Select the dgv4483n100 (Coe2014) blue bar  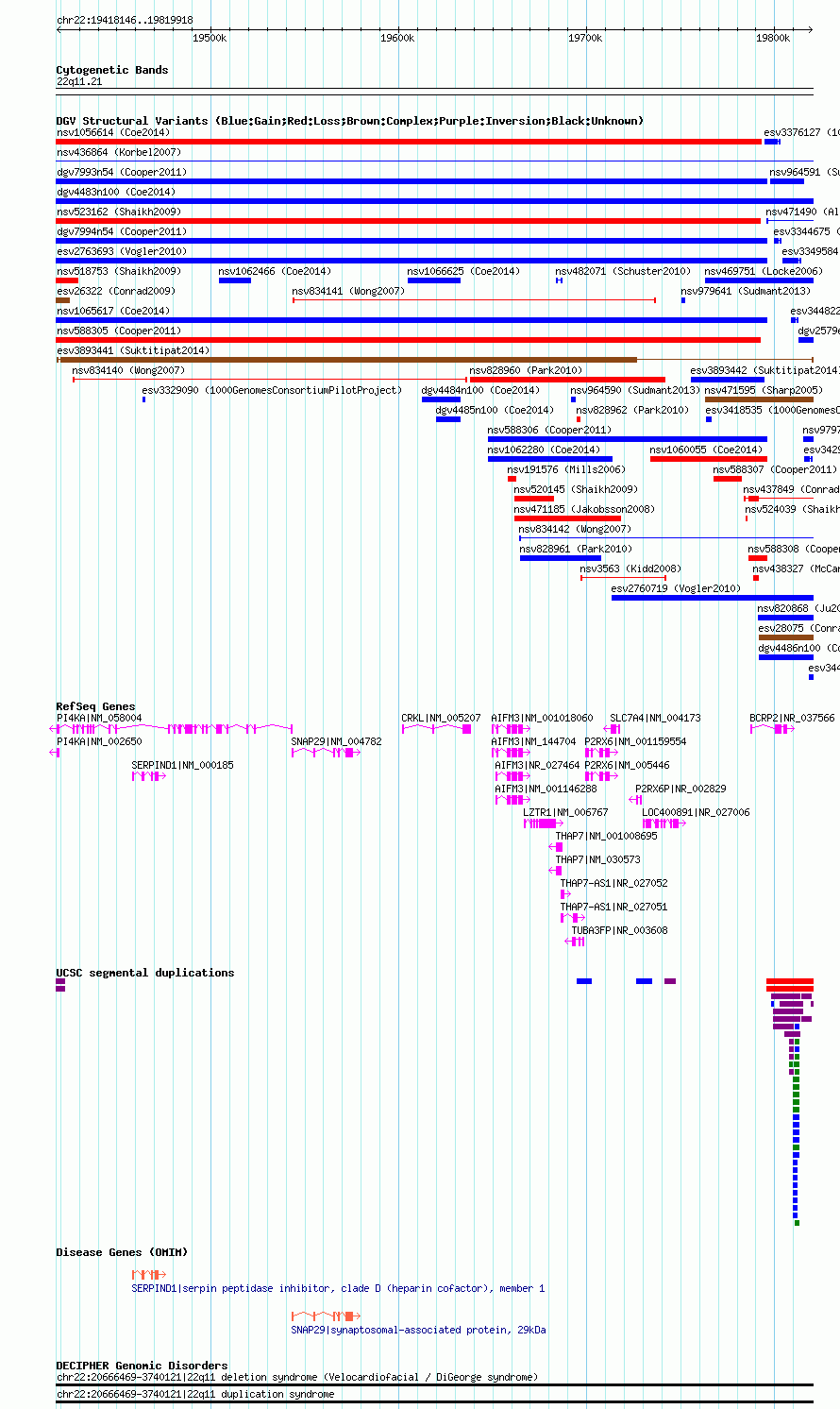[x=435, y=201]
